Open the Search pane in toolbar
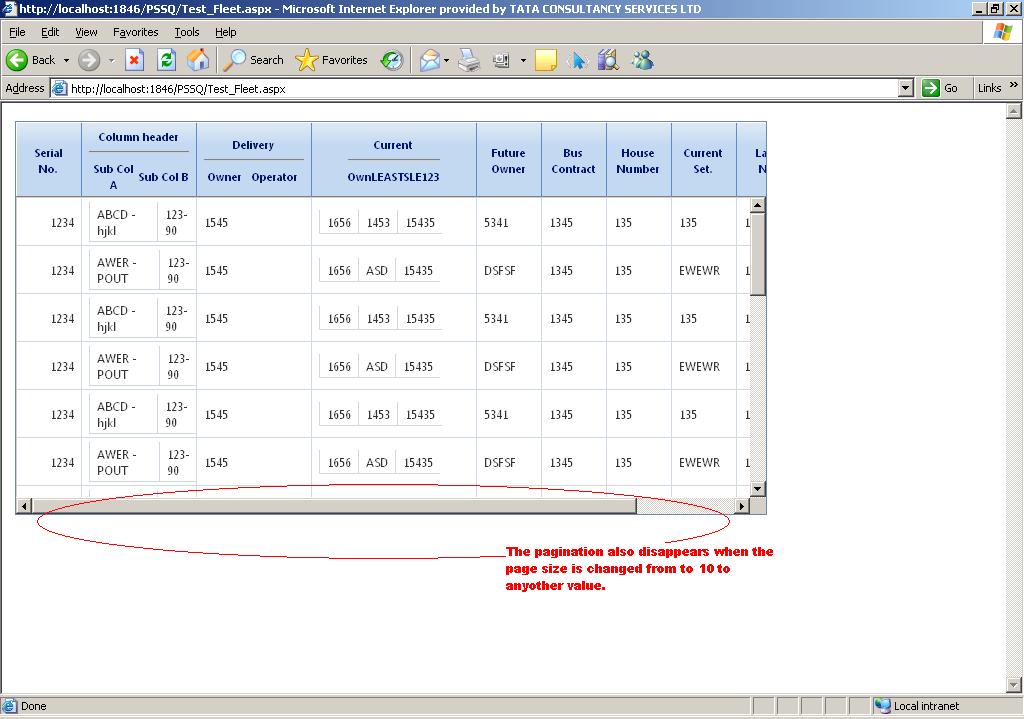Image resolution: width=1024 pixels, height=719 pixels. click(x=253, y=60)
